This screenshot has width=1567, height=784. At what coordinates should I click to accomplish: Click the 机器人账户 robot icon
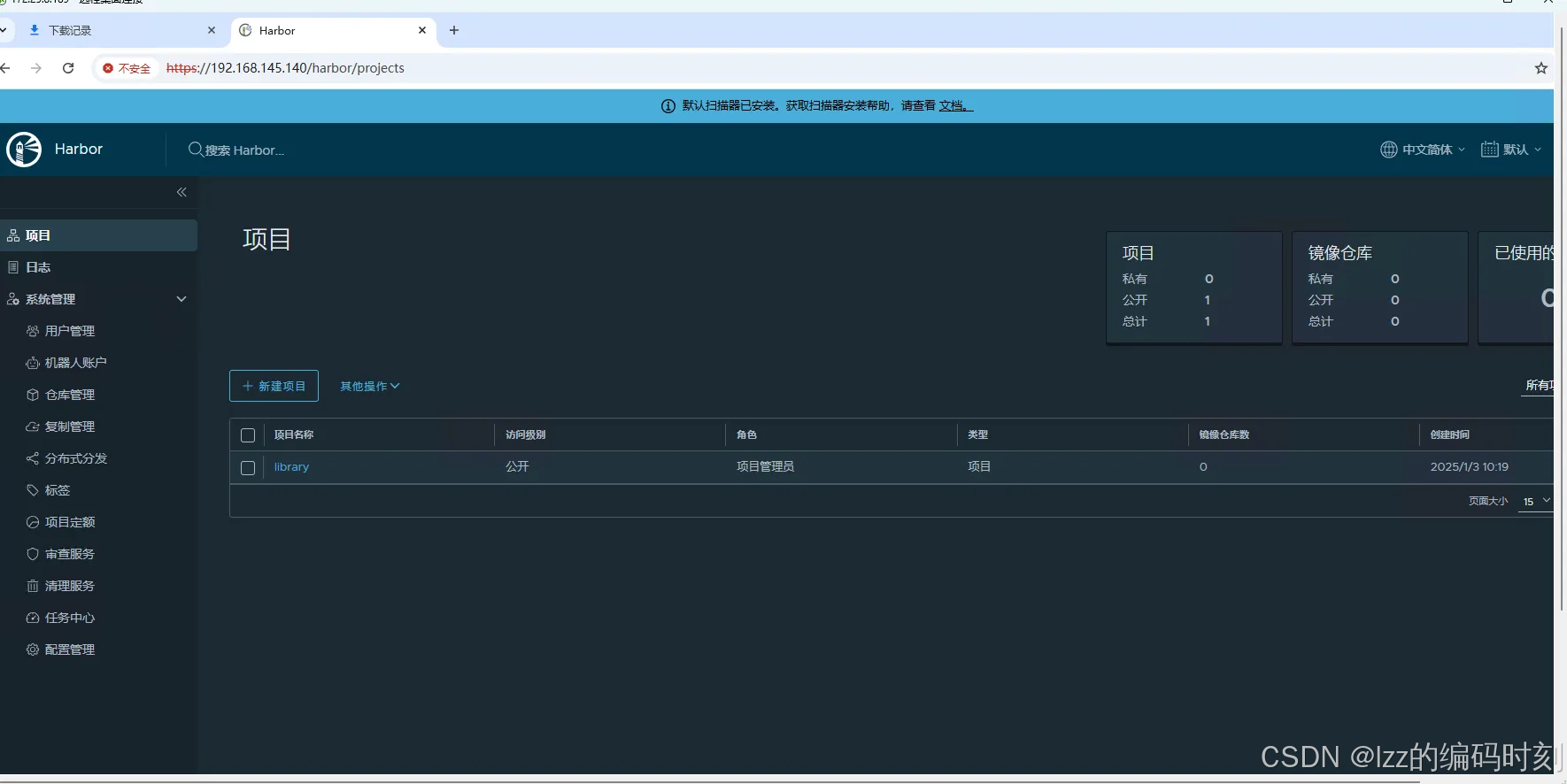(x=33, y=363)
